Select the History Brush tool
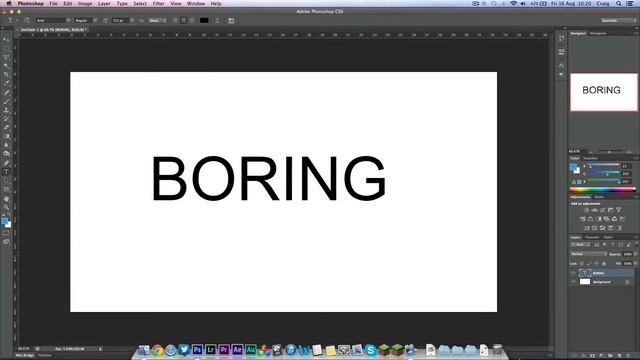Viewport: 640px width, 360px height. pyautogui.click(x=6, y=119)
